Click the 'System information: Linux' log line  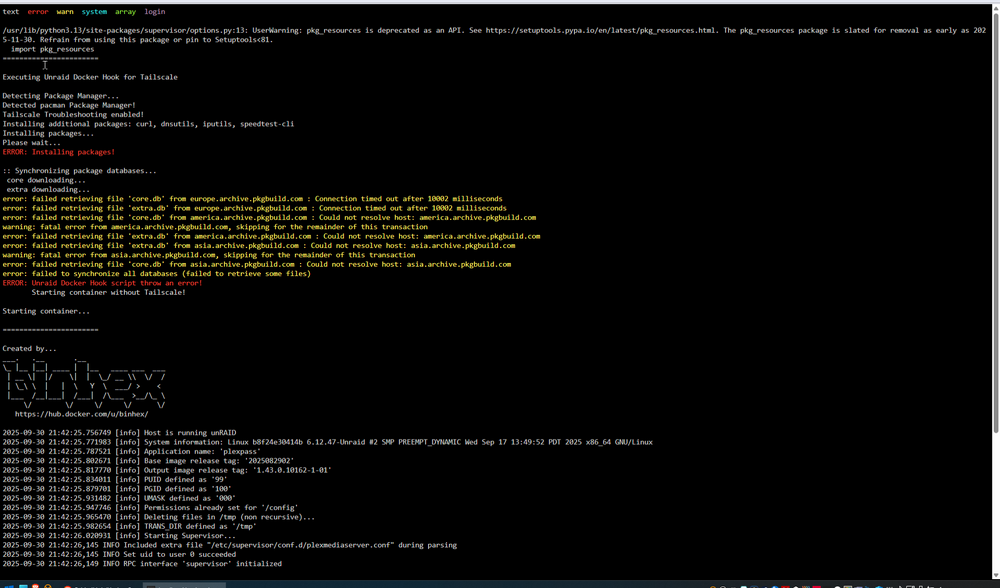tap(327, 442)
